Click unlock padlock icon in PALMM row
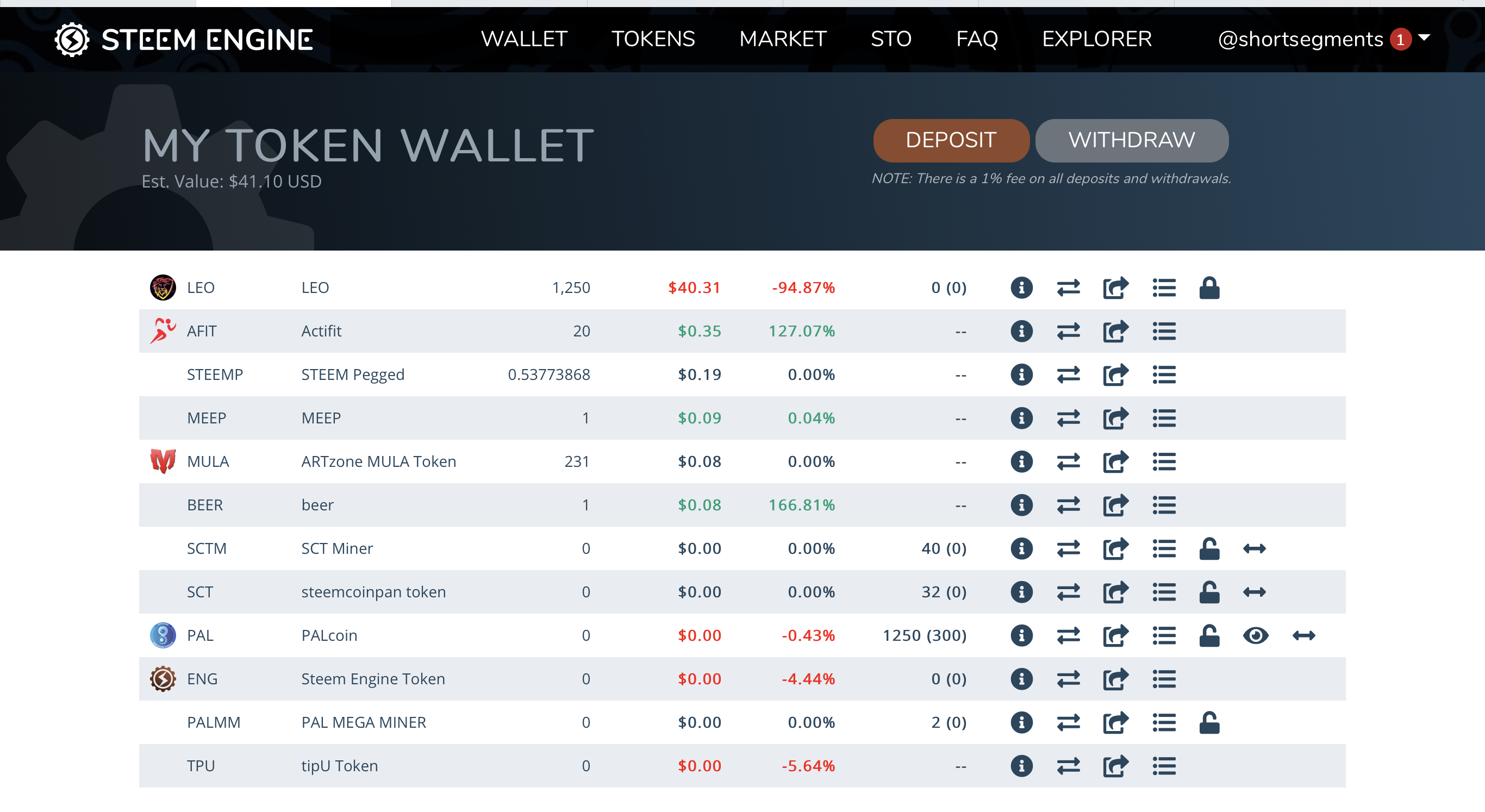This screenshot has width=1485, height=812. [x=1209, y=722]
